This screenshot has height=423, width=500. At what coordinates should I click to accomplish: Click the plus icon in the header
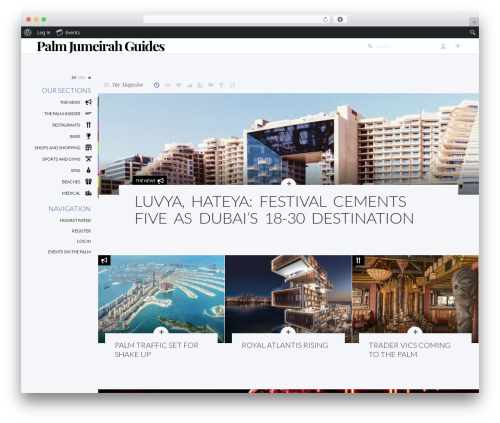pyautogui.click(x=458, y=46)
